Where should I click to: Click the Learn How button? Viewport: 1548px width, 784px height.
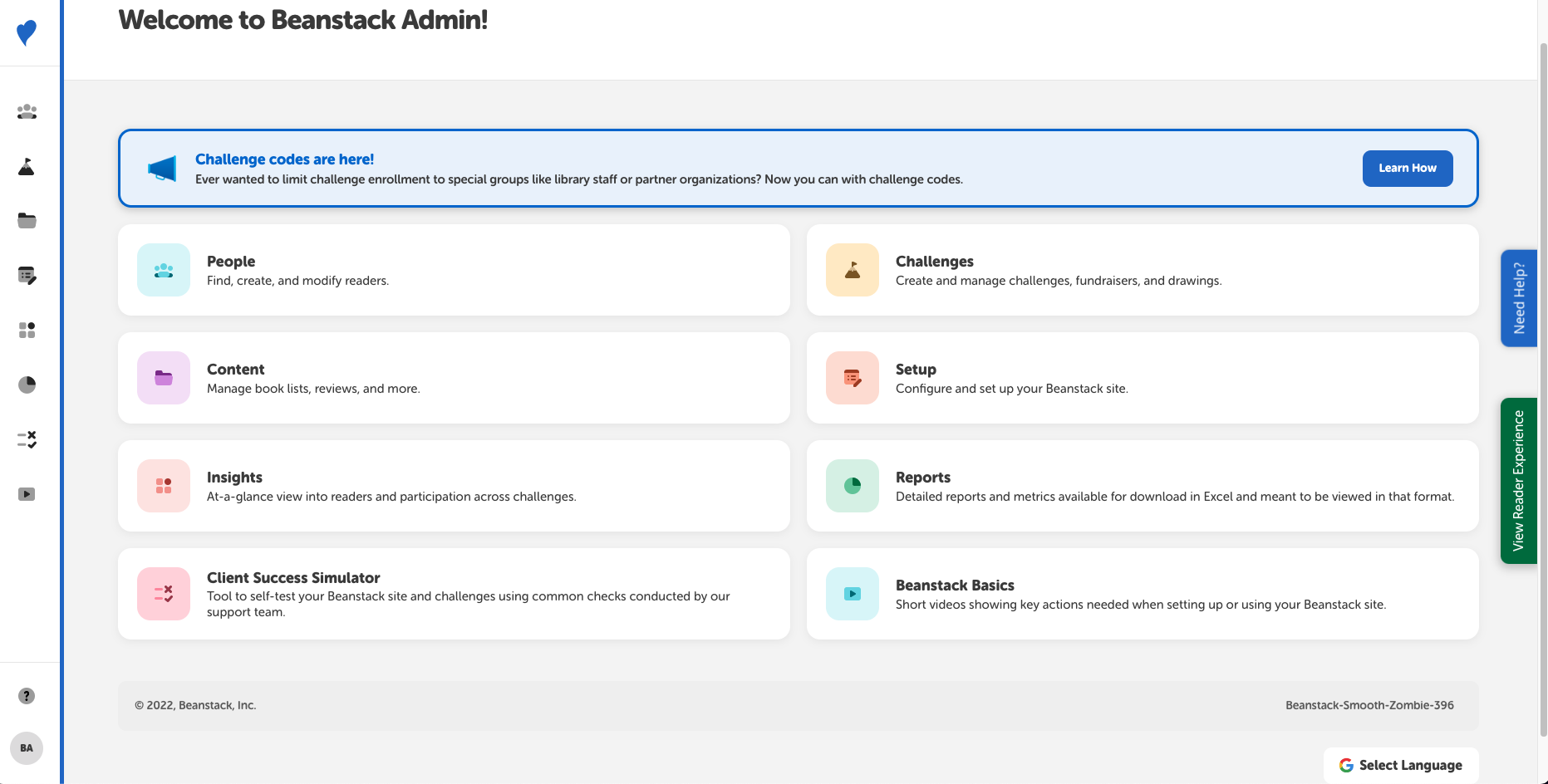pyautogui.click(x=1407, y=168)
